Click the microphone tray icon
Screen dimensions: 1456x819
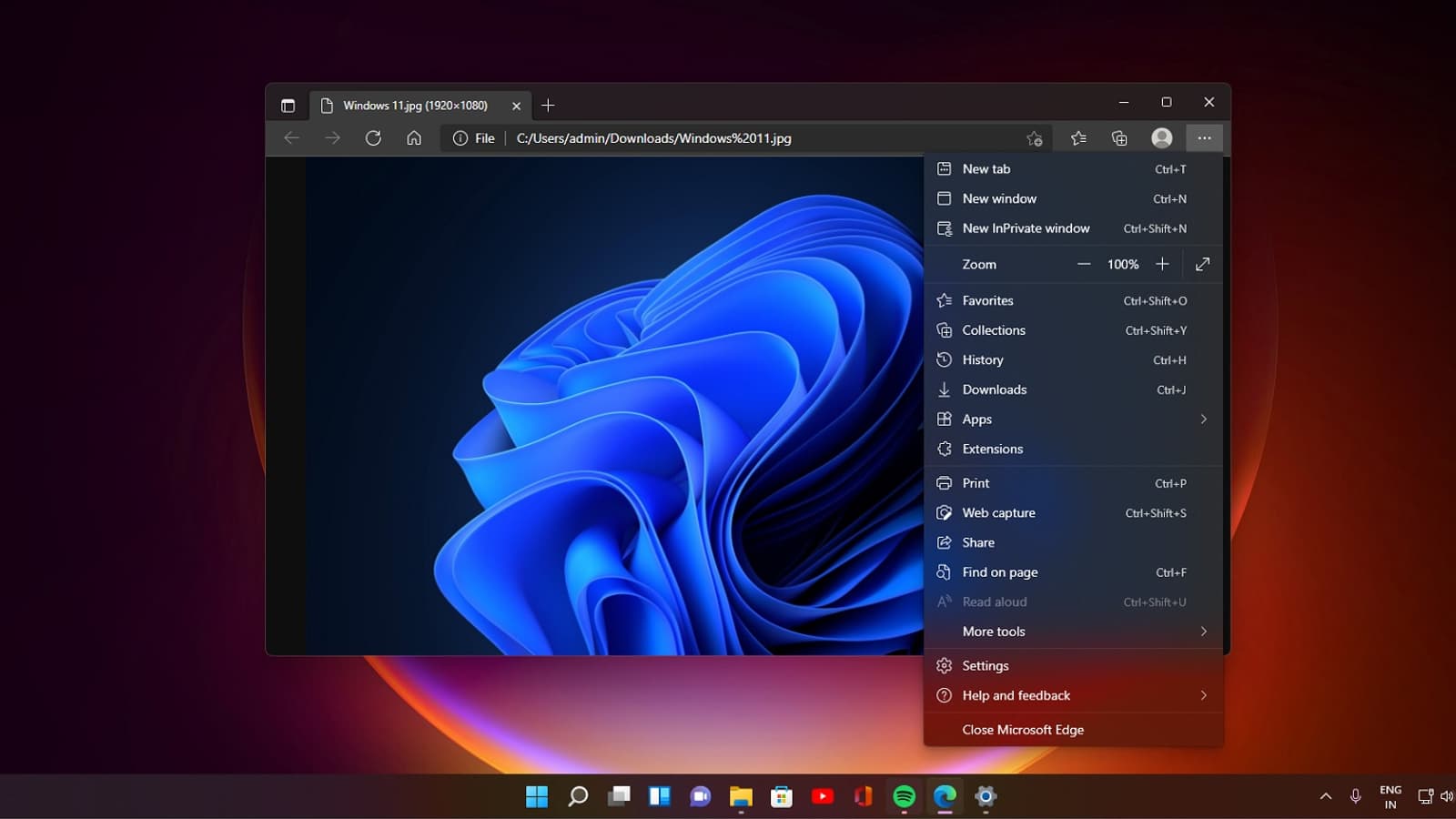pos(1355,796)
